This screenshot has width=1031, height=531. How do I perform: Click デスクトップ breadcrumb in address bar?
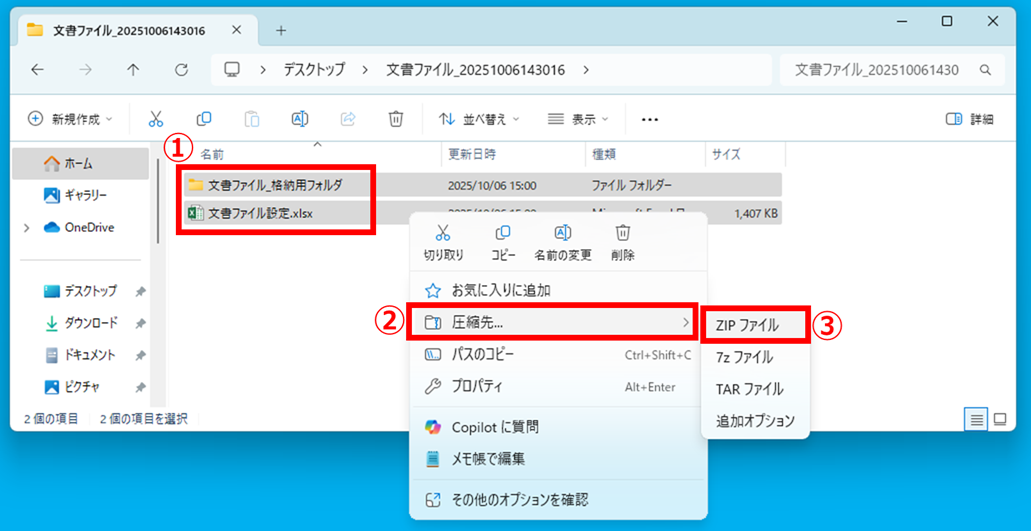[314, 70]
